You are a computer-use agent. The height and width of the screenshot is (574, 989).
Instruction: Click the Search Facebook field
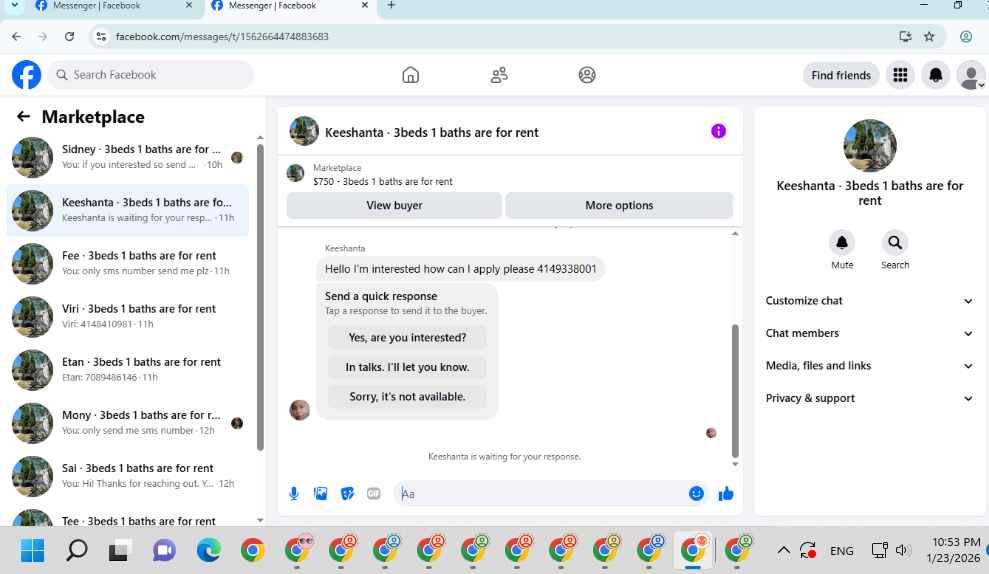151,75
